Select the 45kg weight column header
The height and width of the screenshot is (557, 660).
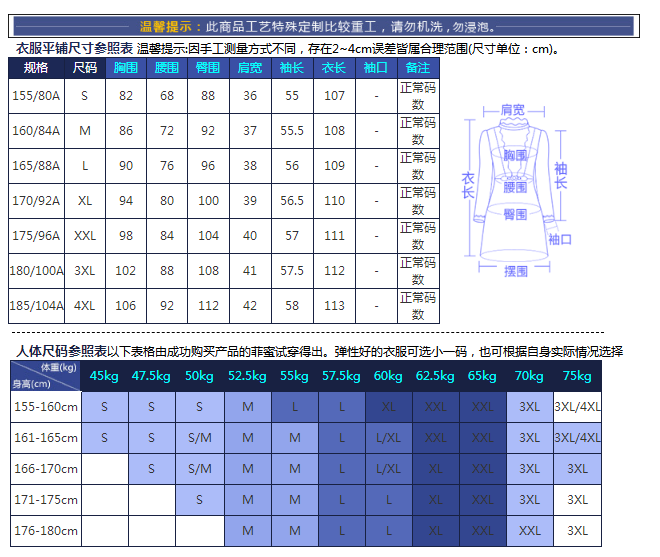coord(105,376)
